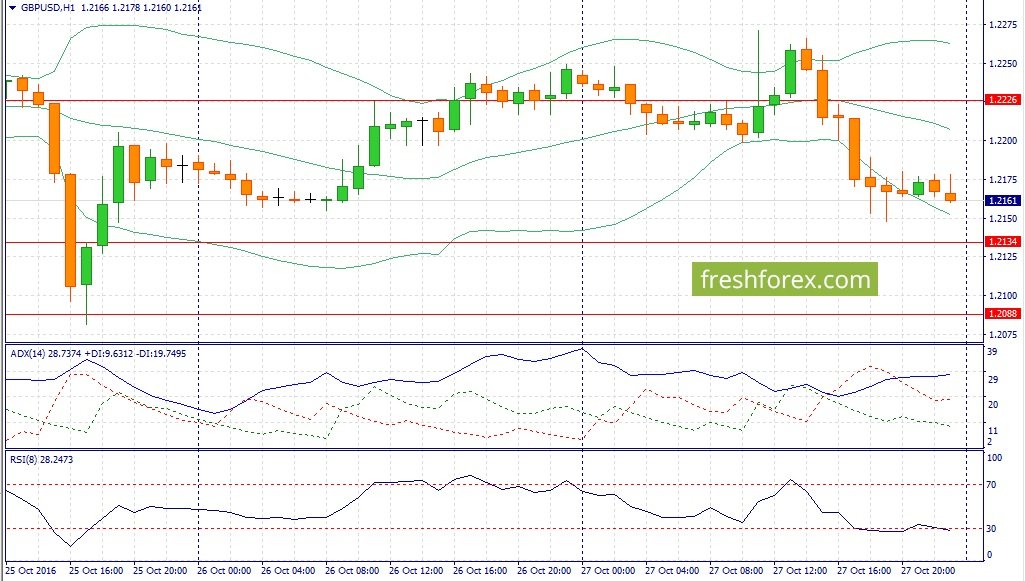This screenshot has width=1025, height=581.
Task: Select the red 1.2226 price level label
Action: tap(1003, 99)
